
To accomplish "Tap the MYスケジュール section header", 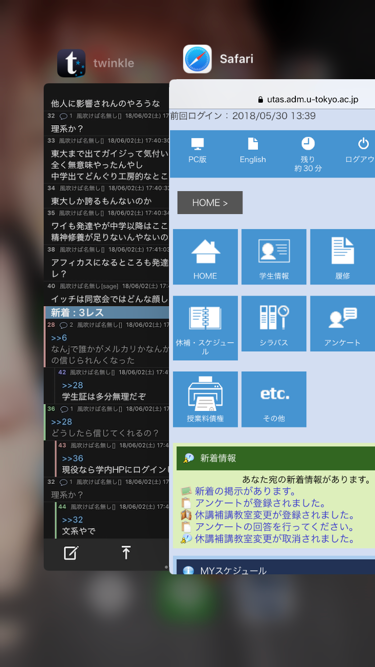I will click(x=276, y=567).
